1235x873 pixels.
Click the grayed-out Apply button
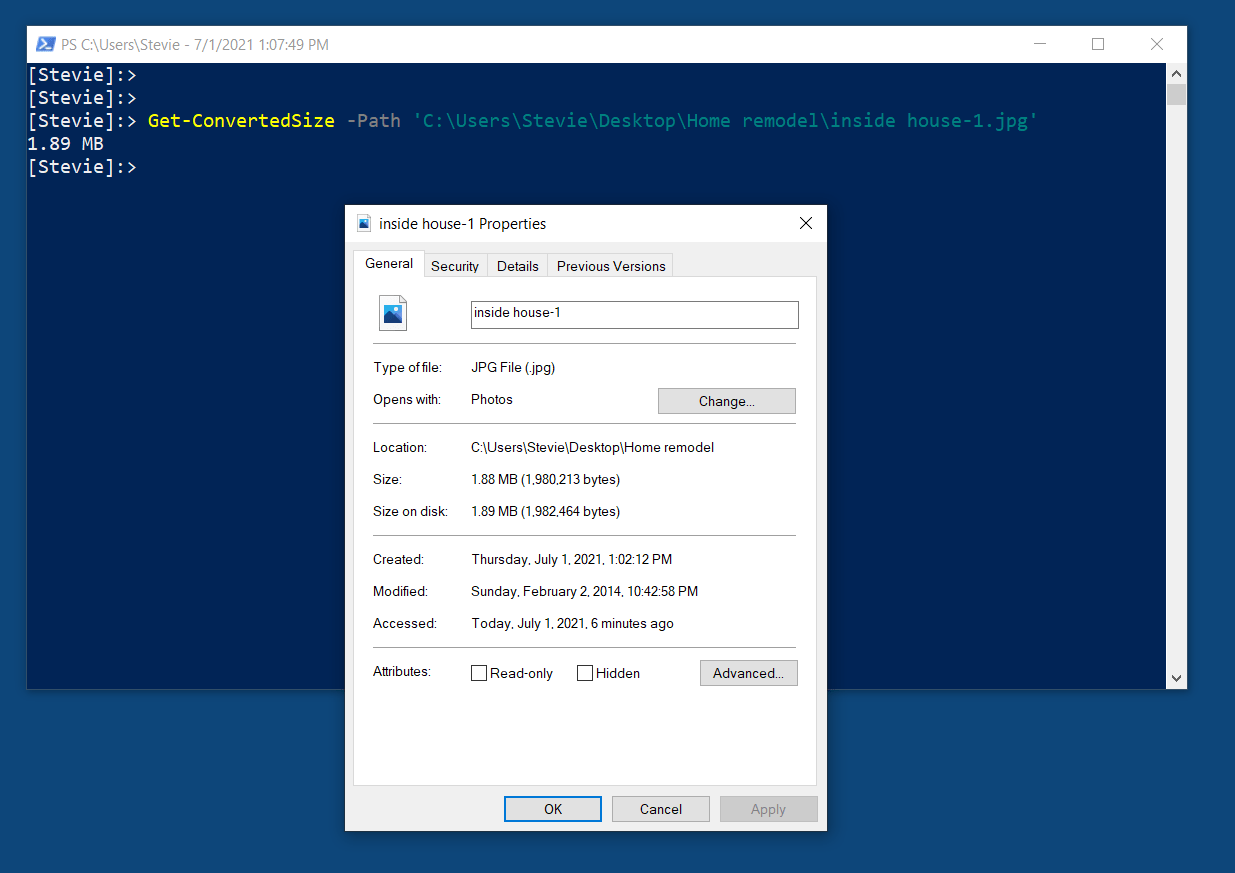[x=768, y=808]
